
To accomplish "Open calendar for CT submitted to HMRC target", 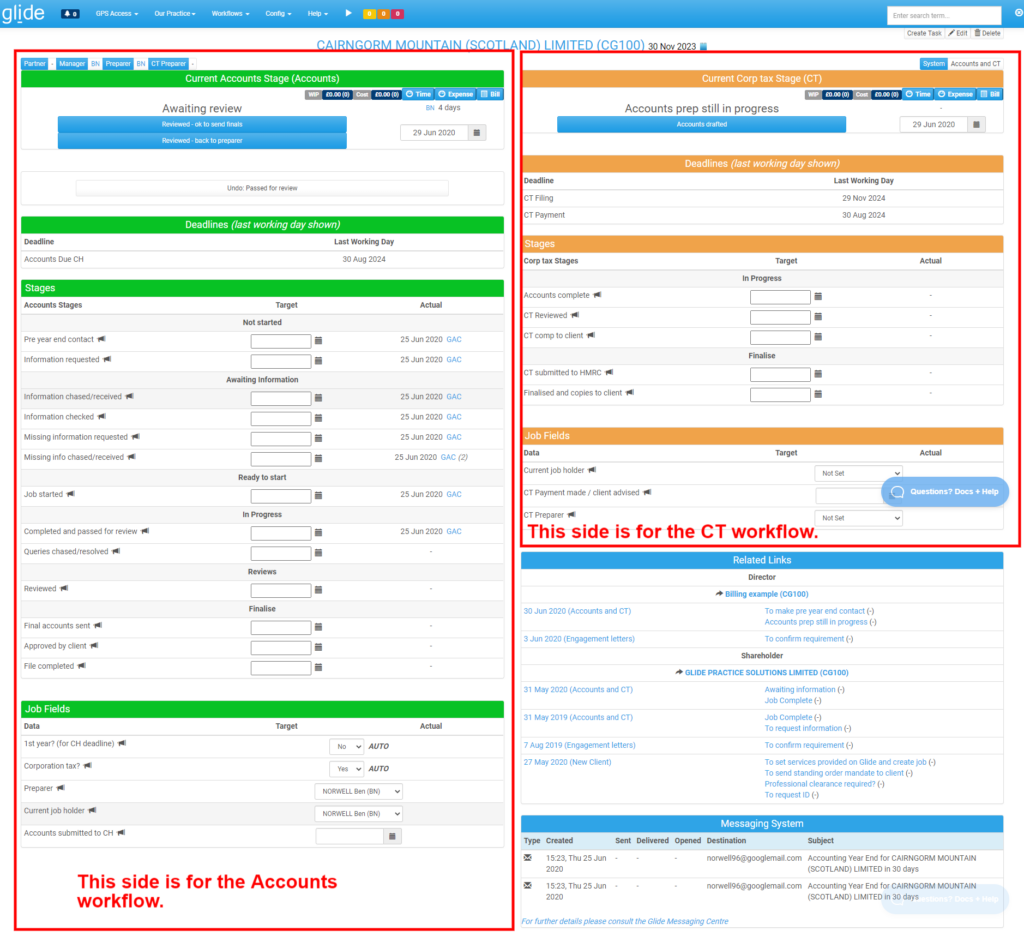I will coord(818,374).
